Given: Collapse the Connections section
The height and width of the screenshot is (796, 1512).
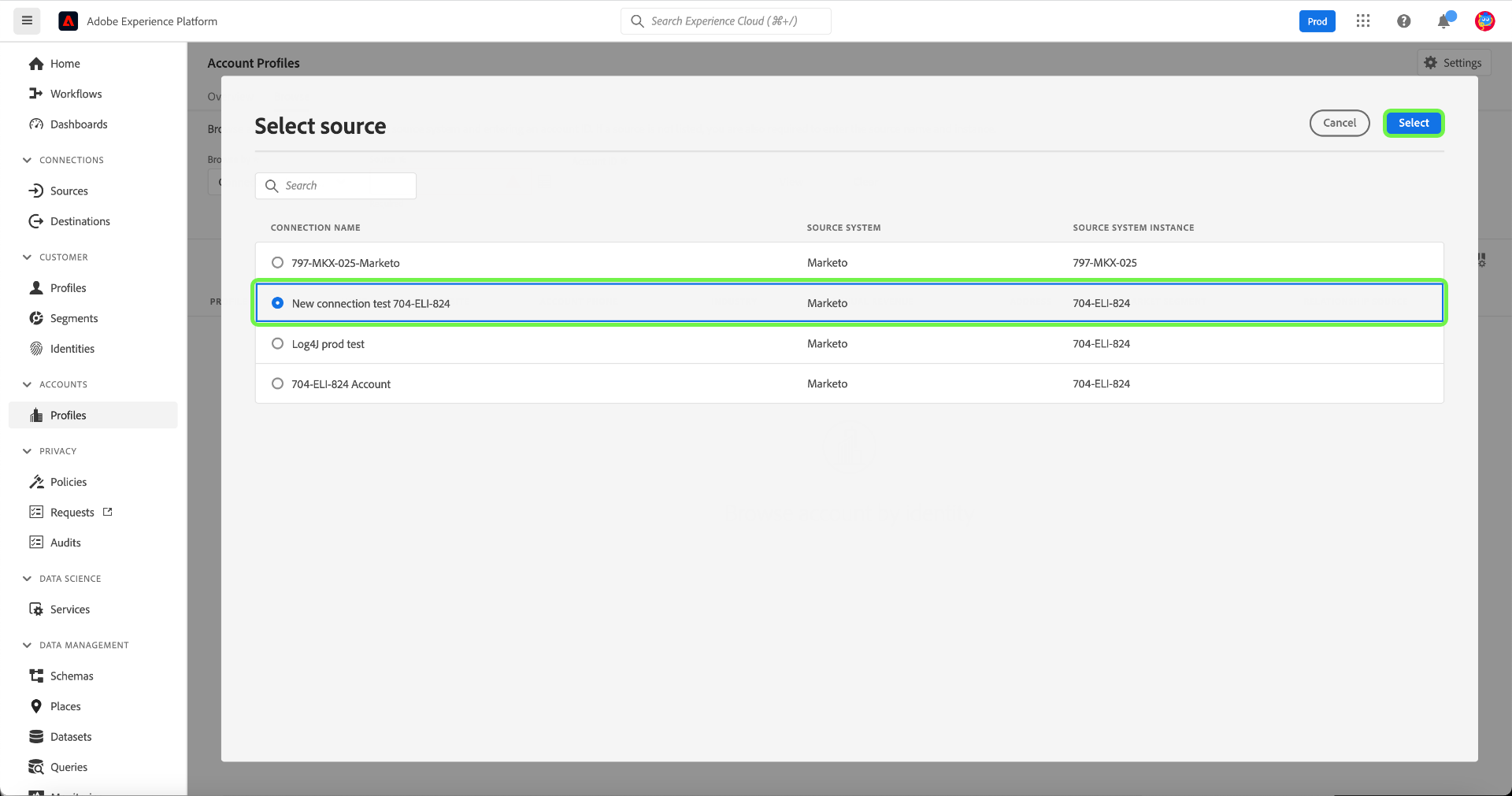Looking at the screenshot, I should [x=27, y=161].
